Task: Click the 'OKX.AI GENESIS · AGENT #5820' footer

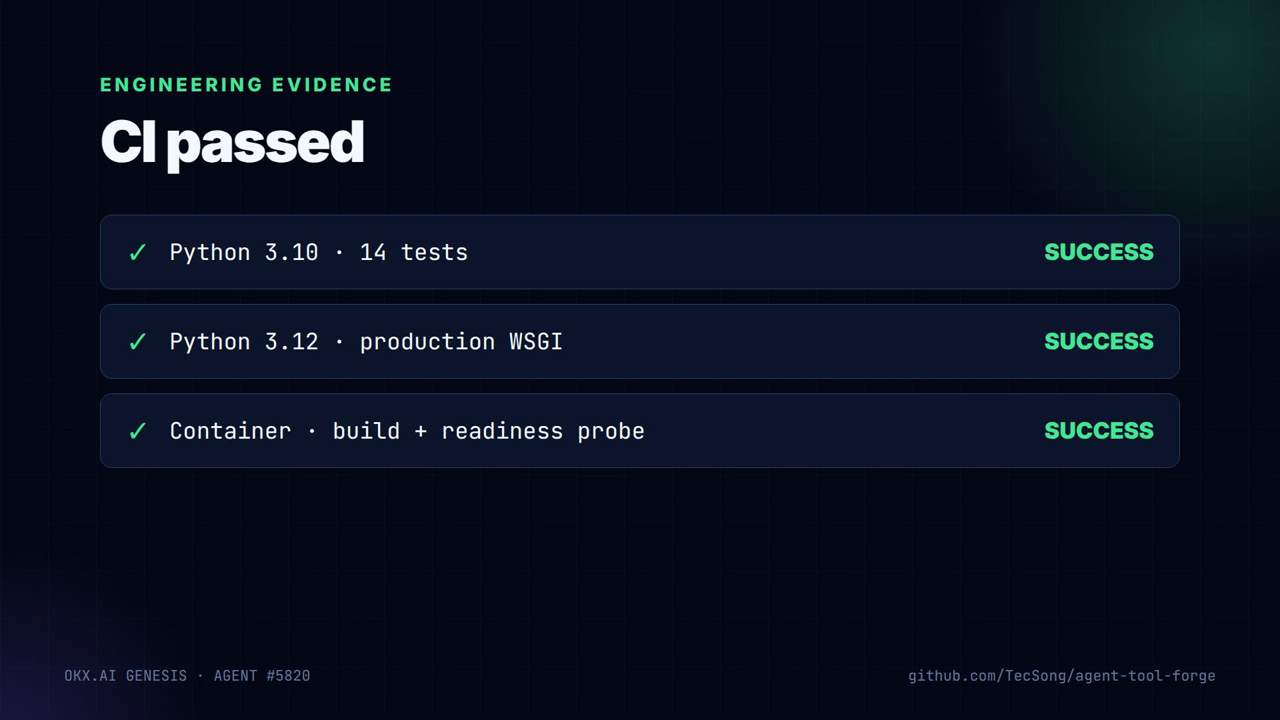Action: tap(187, 676)
